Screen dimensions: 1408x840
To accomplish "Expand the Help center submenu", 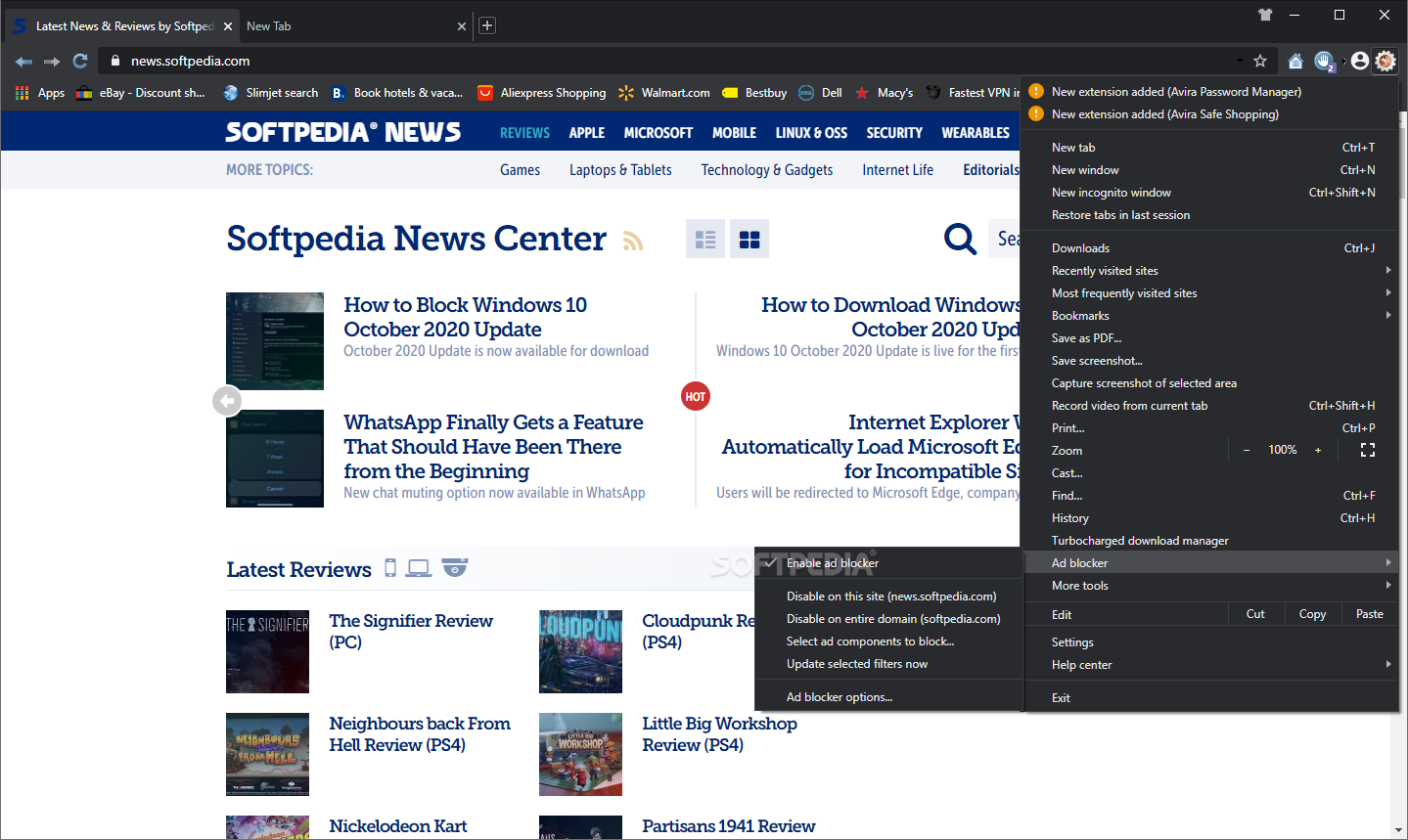I will pyautogui.click(x=1209, y=665).
